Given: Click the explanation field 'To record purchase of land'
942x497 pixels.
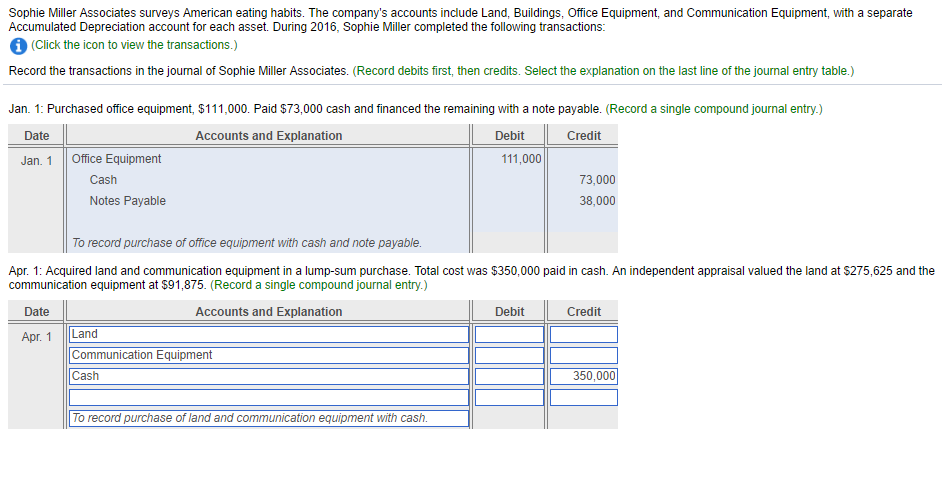Looking at the screenshot, I should 269,418.
